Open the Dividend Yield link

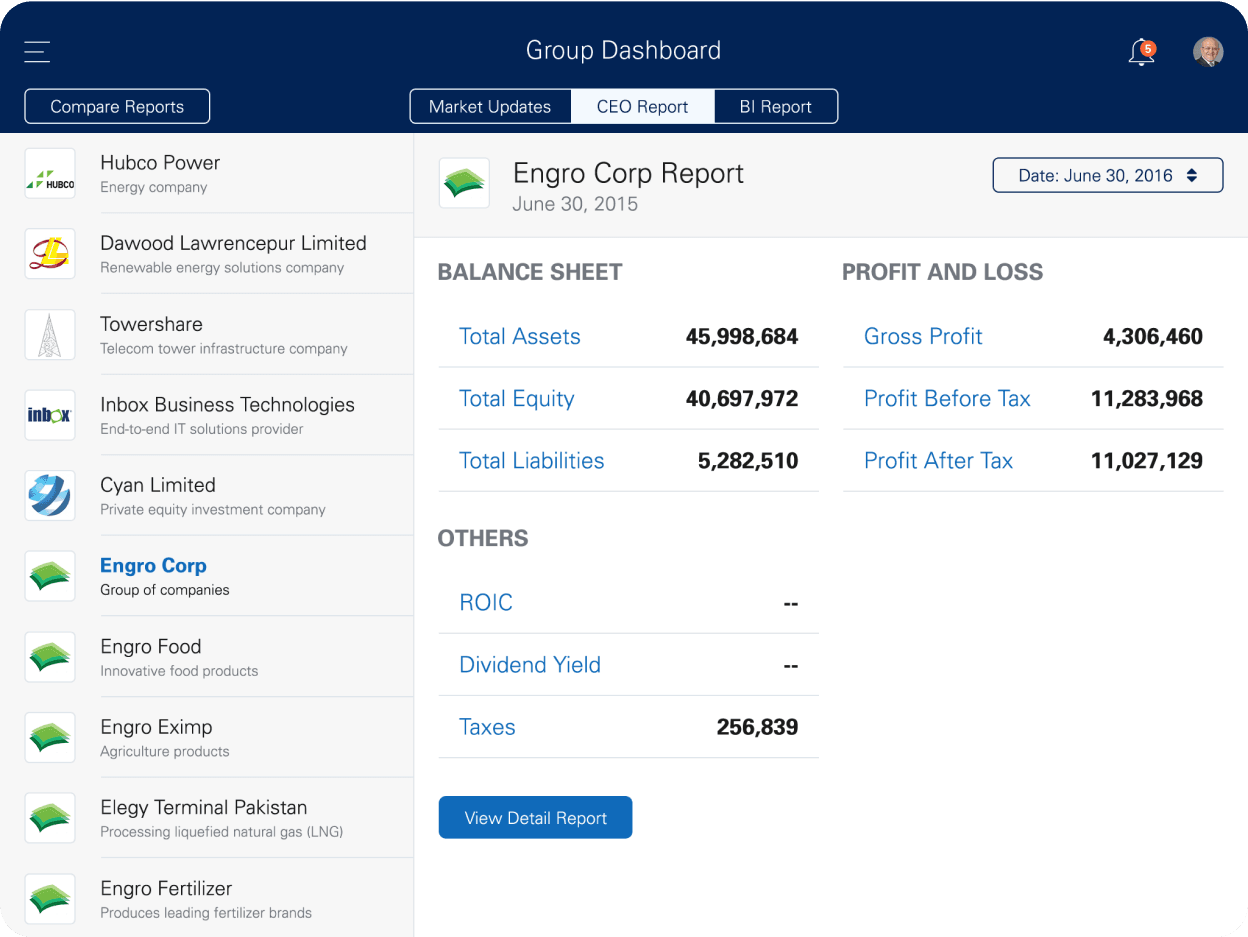(530, 665)
